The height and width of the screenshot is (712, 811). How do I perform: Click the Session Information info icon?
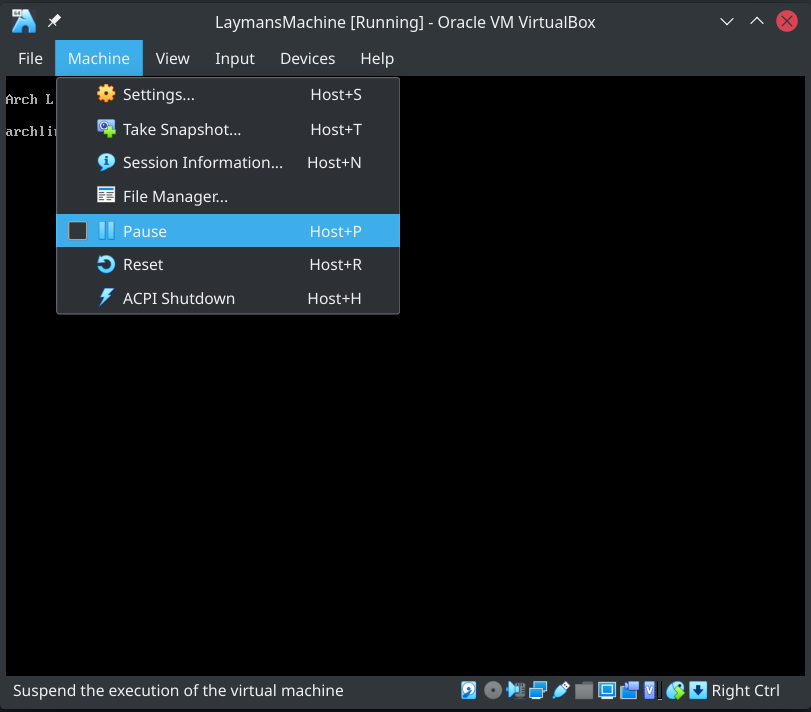coord(106,162)
